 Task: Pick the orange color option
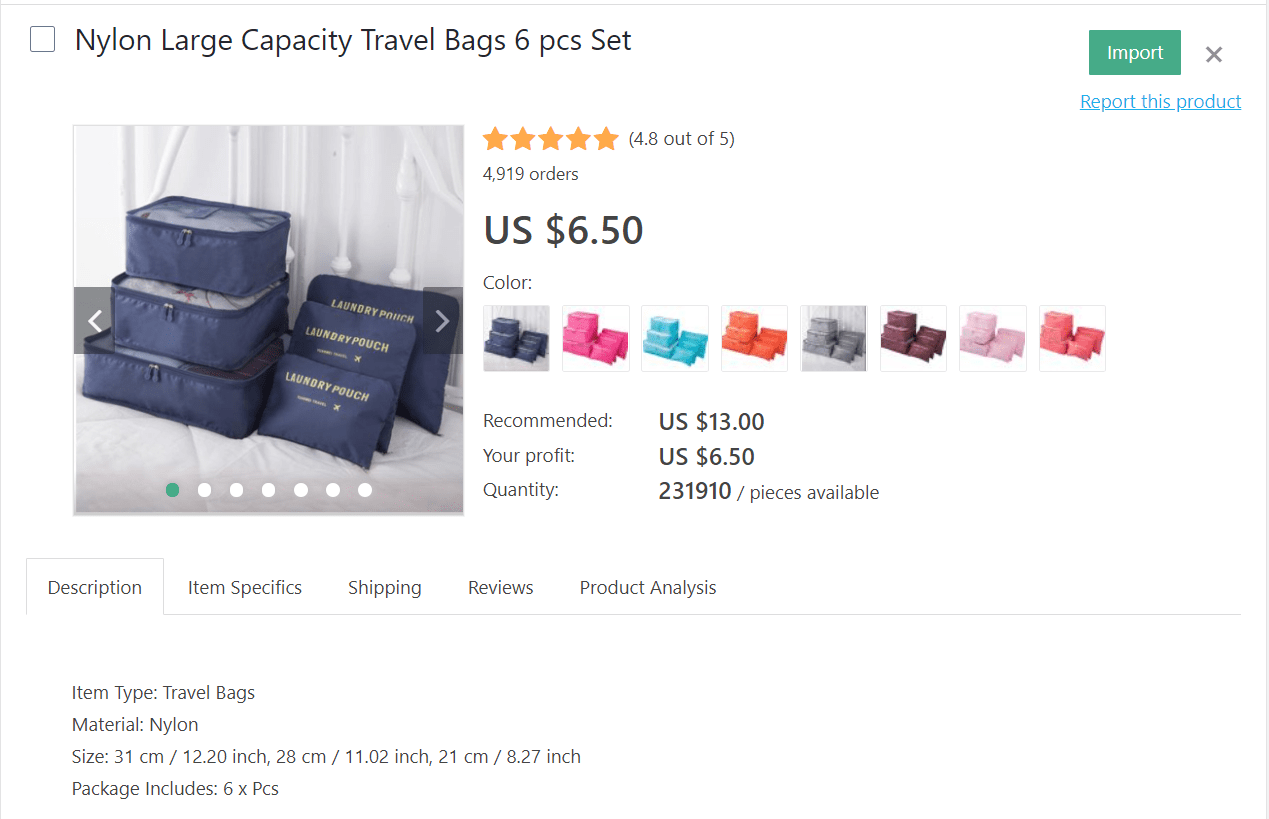[x=754, y=338]
